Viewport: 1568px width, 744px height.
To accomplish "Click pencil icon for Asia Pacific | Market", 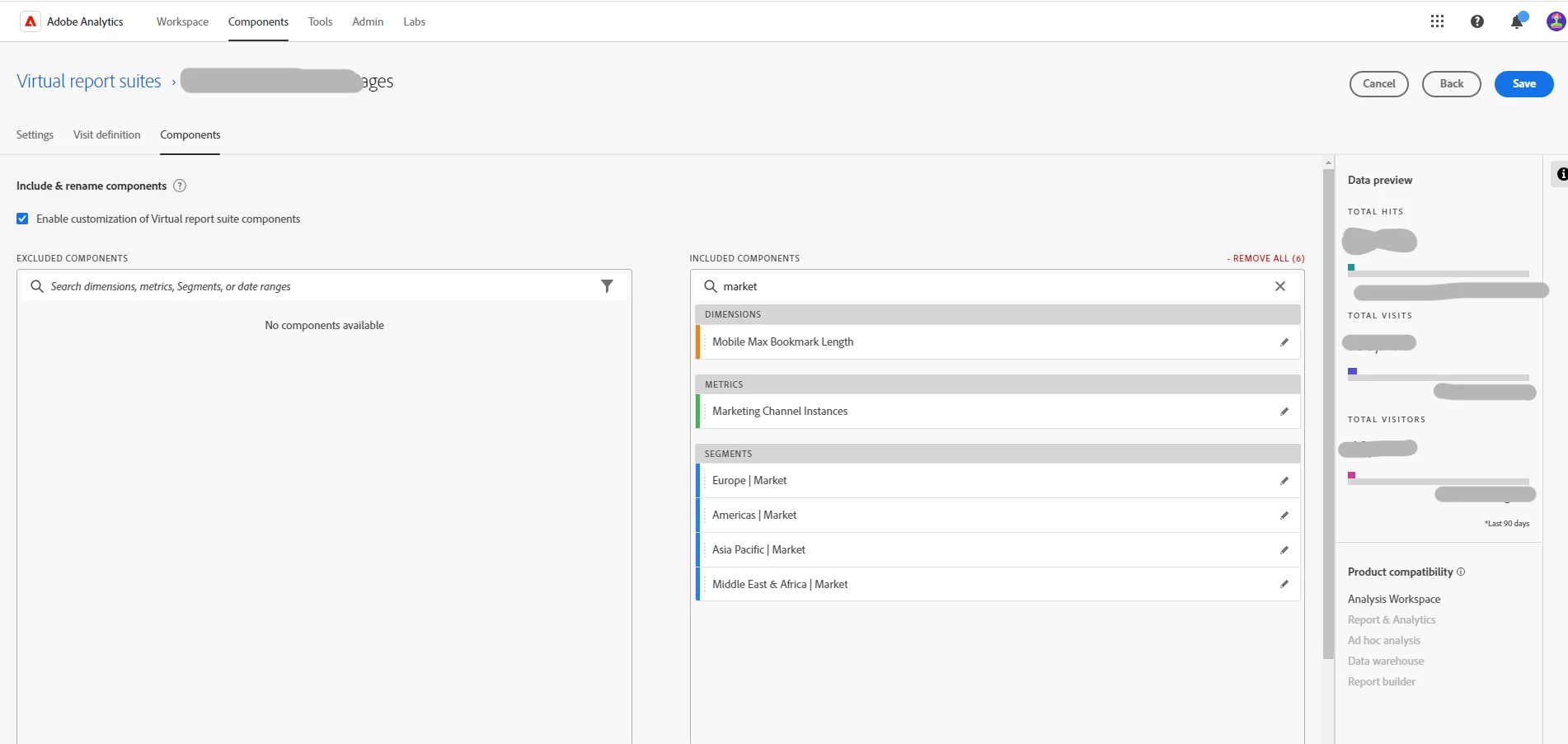I will tap(1284, 549).
